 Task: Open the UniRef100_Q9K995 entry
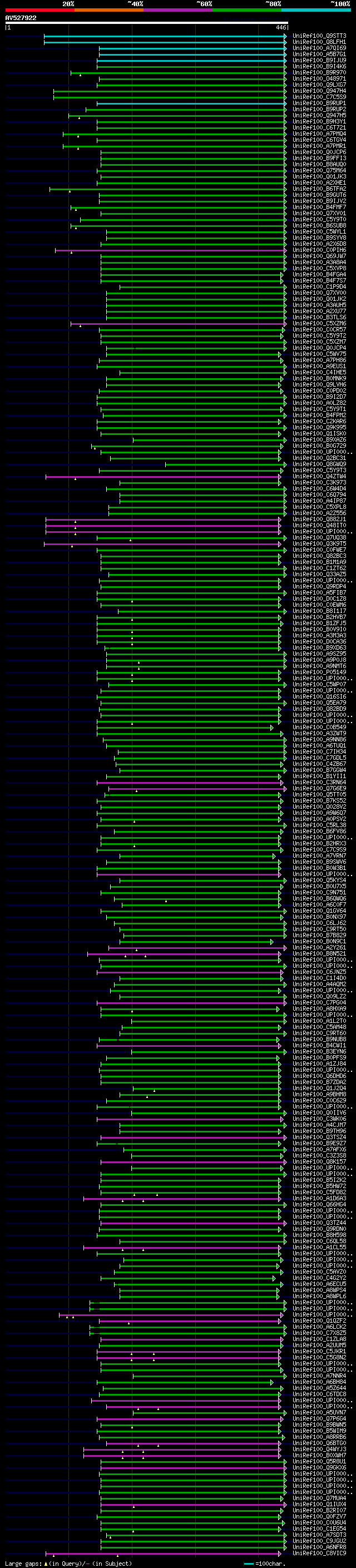319,427
